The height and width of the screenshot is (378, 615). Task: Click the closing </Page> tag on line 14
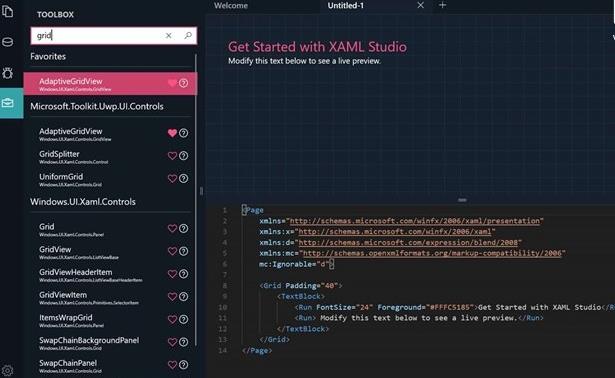click(x=257, y=350)
